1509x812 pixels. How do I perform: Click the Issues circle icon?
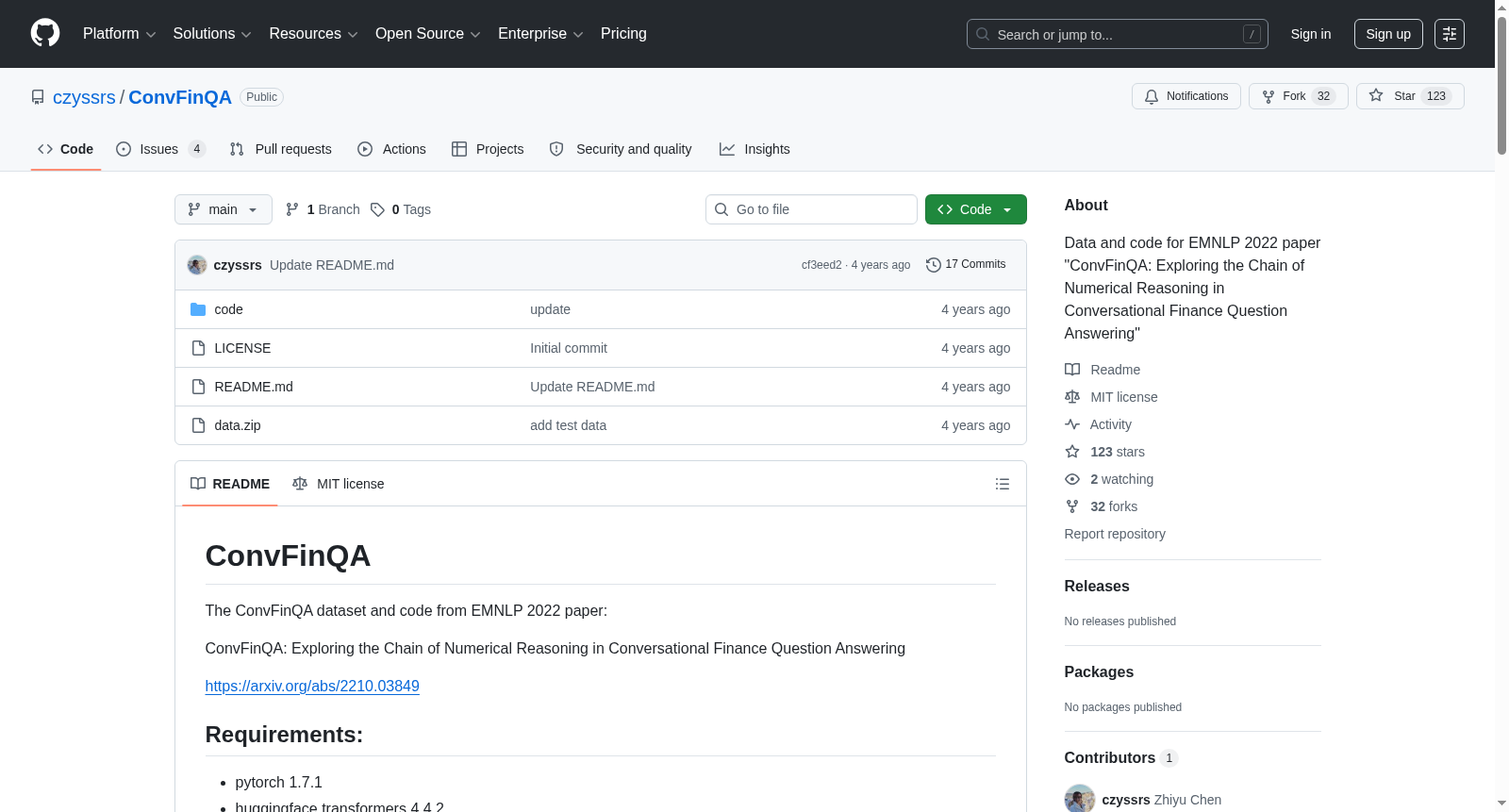(124, 149)
